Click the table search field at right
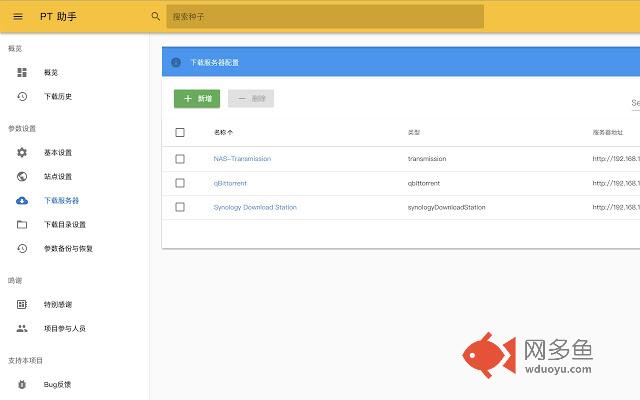The image size is (640, 400). (x=636, y=103)
